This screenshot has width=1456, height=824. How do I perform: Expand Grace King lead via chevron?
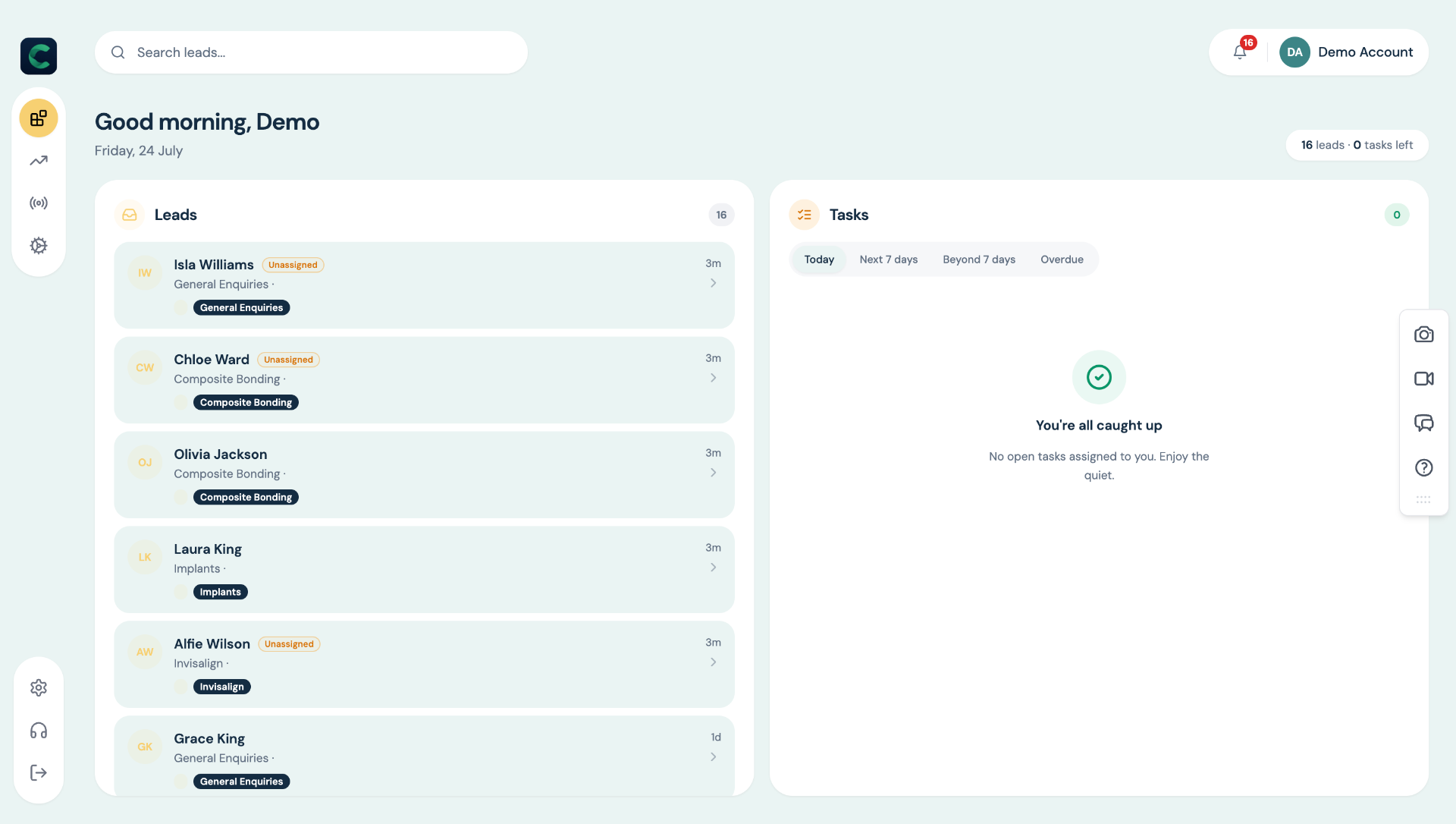714,757
